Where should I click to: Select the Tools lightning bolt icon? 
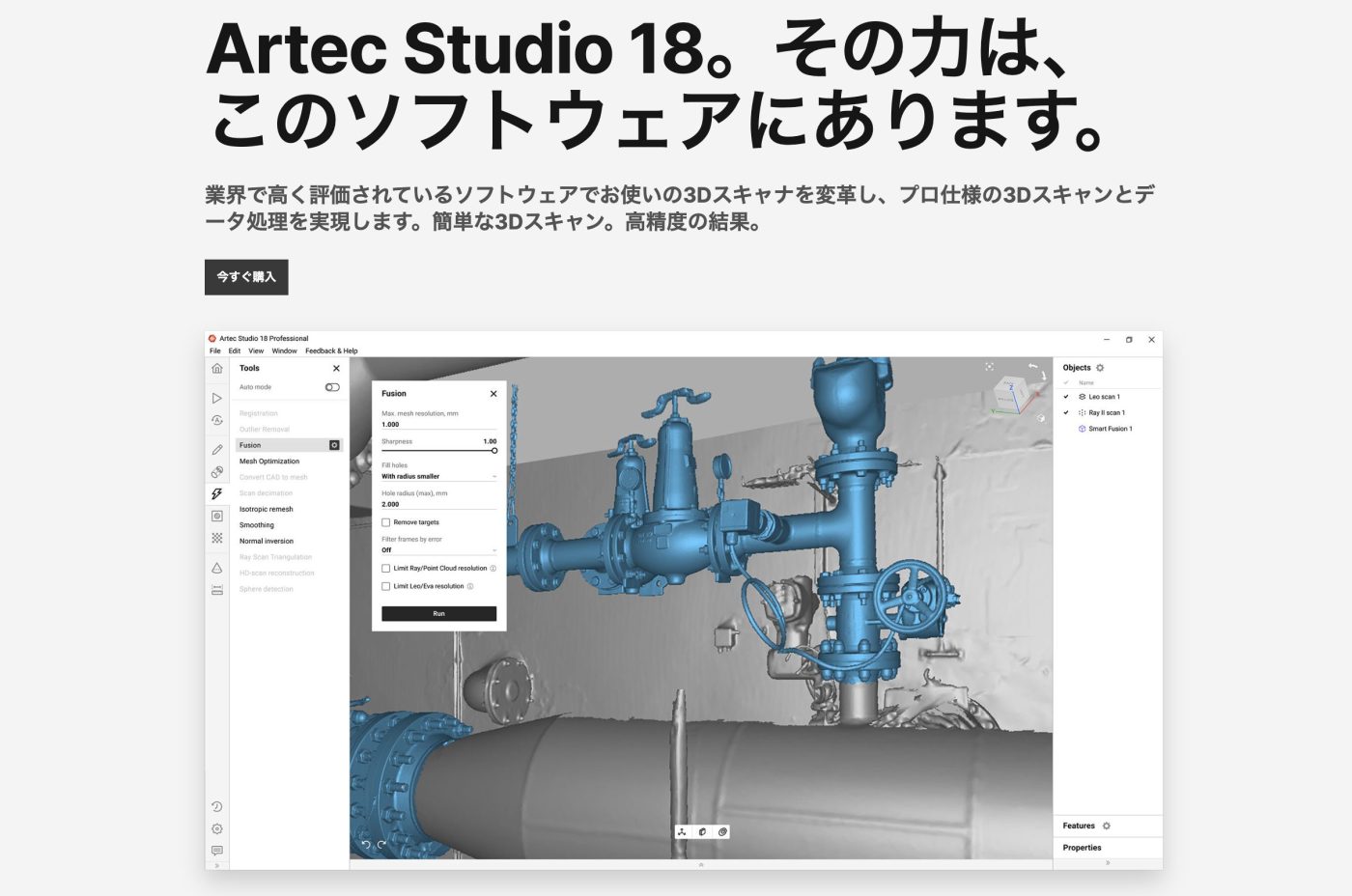click(217, 494)
